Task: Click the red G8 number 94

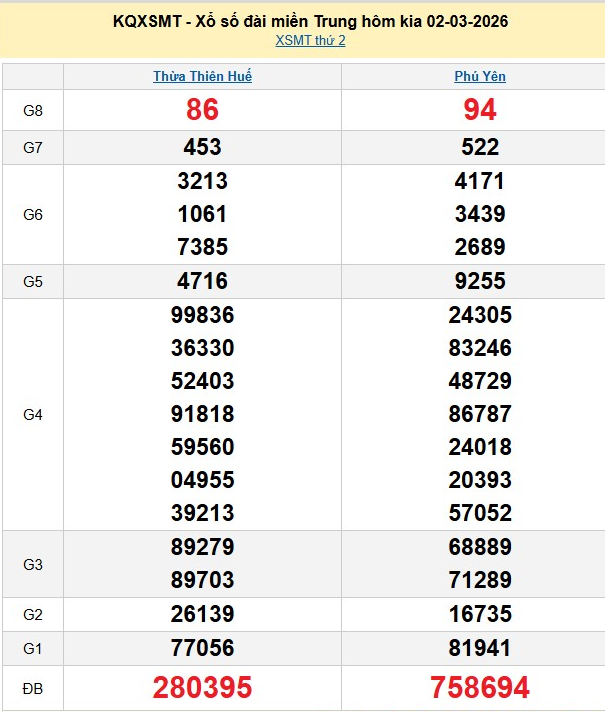Action: (480, 110)
